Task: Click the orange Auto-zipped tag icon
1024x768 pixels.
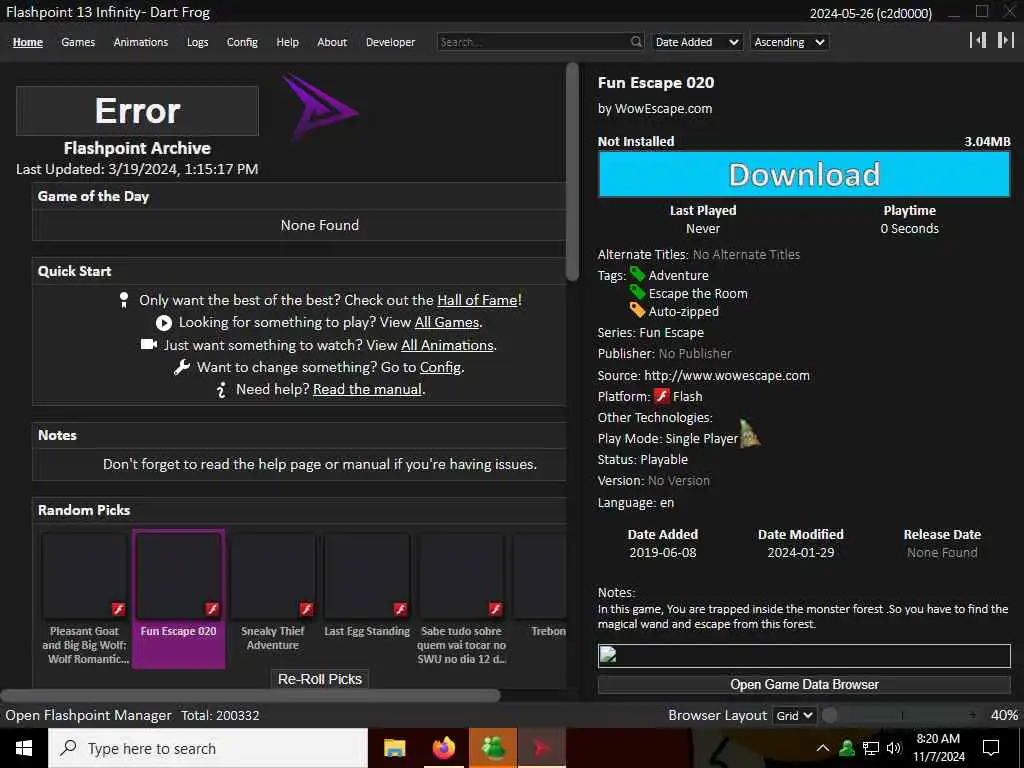Action: pos(637,310)
